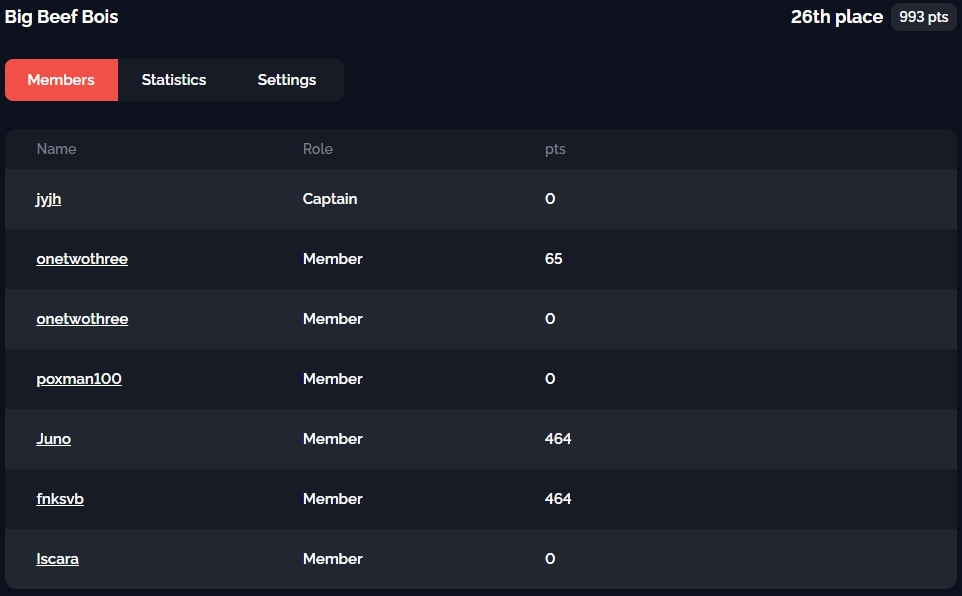Open the onetwothree profile with 65 pts
962x596 pixels.
pos(82,259)
